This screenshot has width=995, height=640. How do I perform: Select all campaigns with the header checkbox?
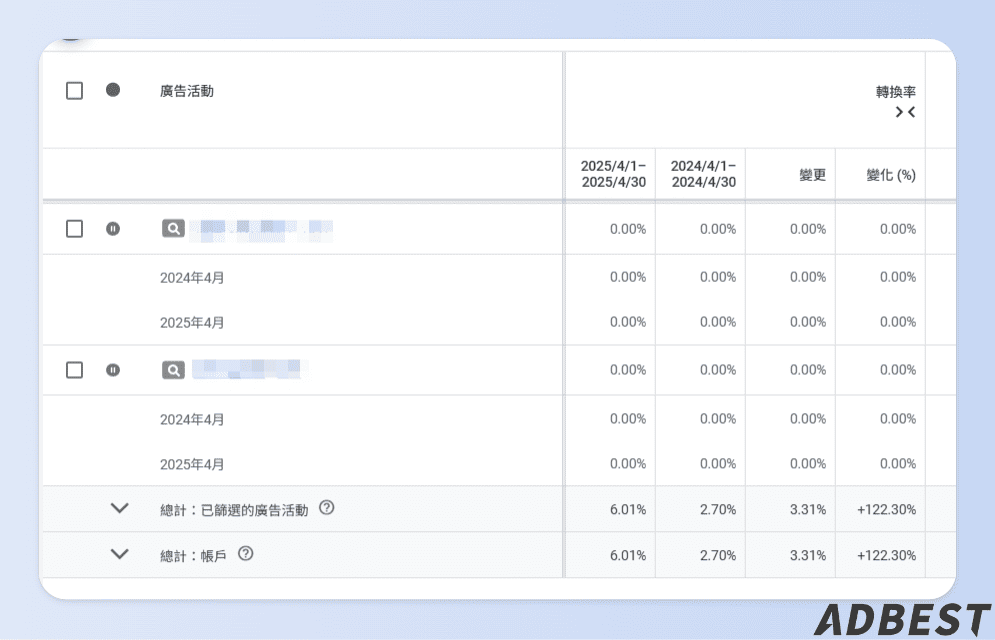coord(74,90)
